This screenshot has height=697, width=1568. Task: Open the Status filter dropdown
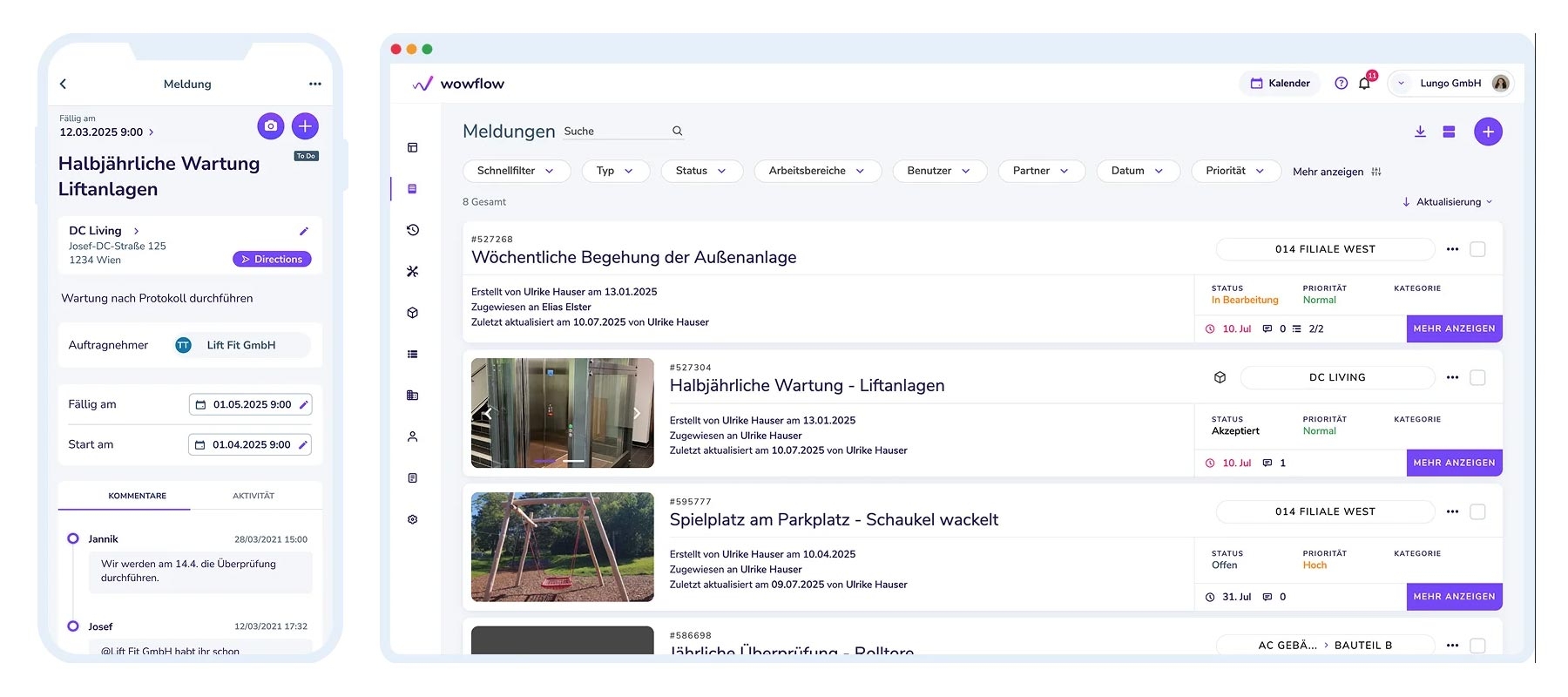coord(701,171)
